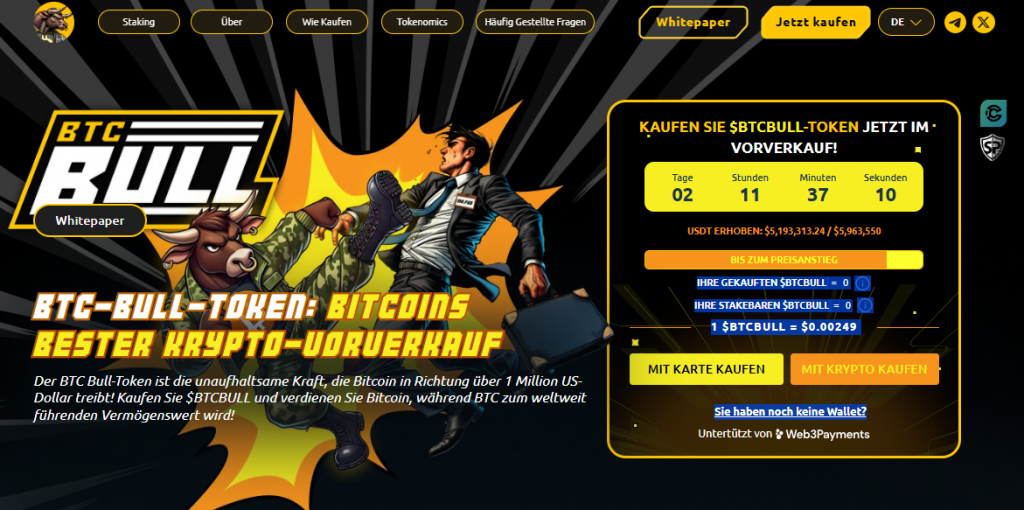
Task: Open the Telegram channel icon
Action: coord(955,22)
